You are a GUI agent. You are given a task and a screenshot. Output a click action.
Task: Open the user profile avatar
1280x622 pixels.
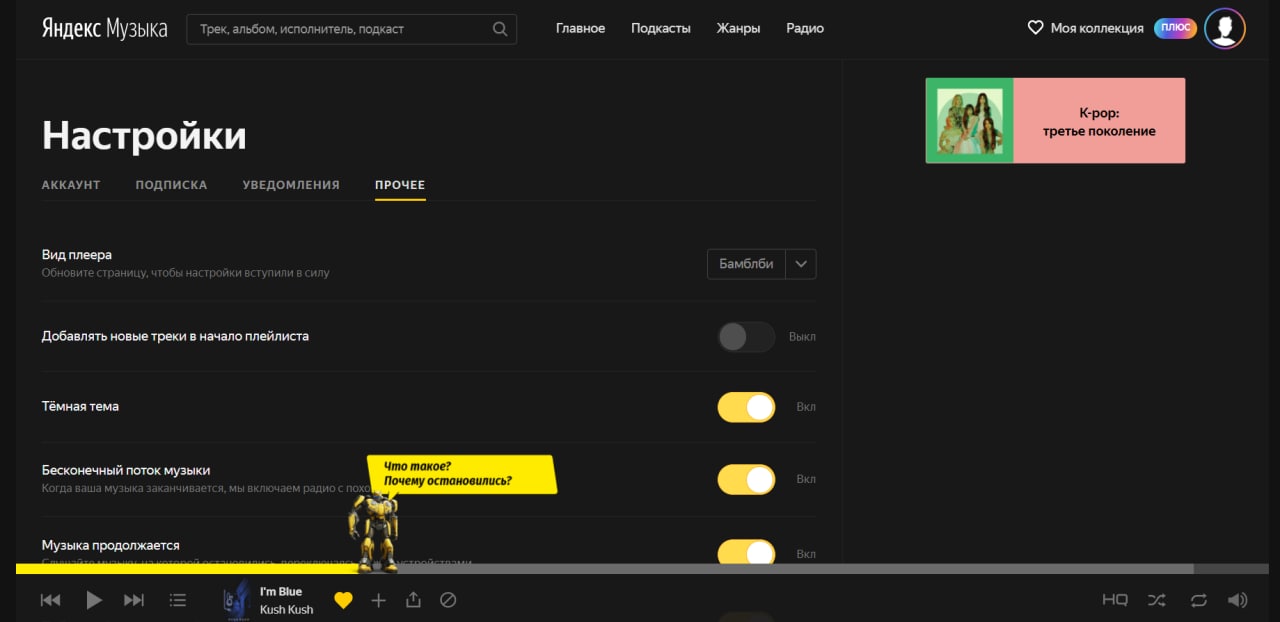click(x=1225, y=28)
